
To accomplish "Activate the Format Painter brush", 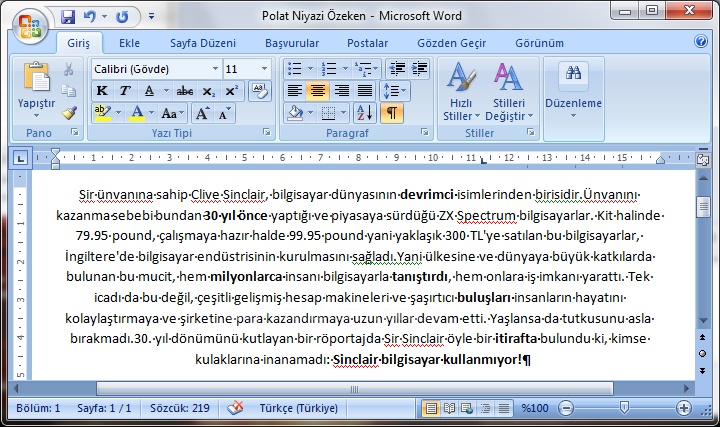I will (x=69, y=112).
